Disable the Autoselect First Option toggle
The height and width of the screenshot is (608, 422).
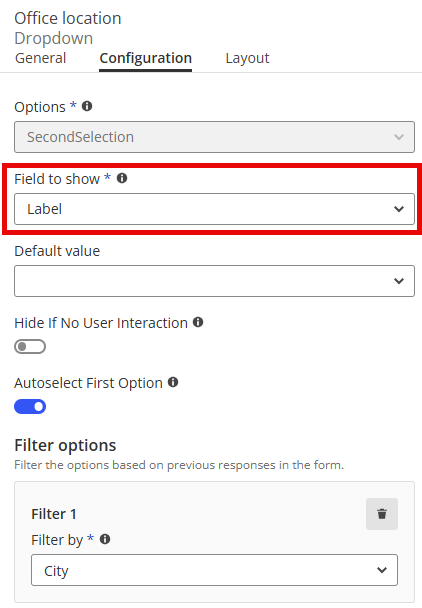(30, 406)
